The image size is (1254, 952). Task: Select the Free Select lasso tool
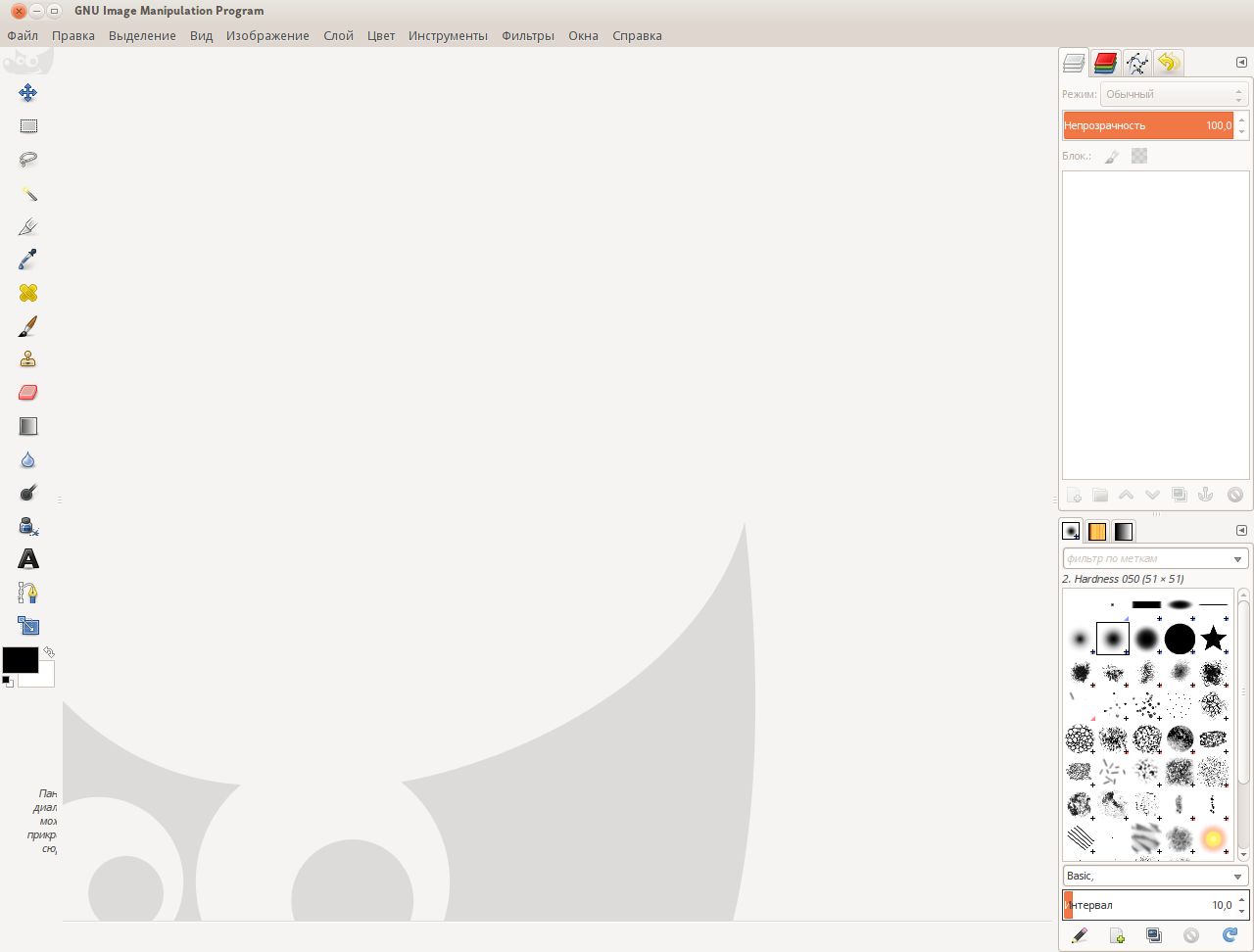coord(28,160)
